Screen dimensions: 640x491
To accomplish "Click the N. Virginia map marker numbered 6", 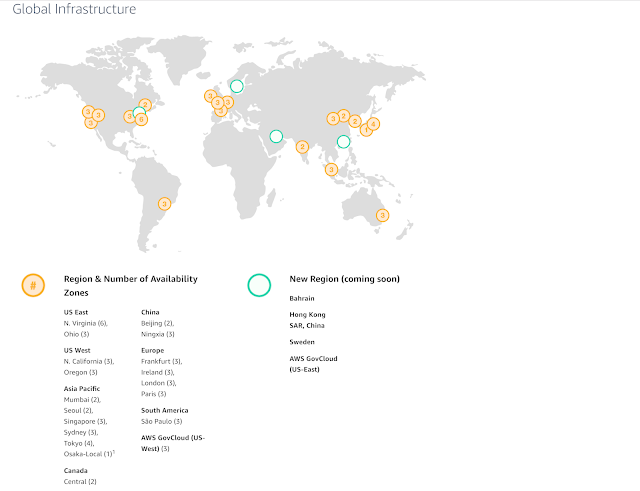I will click(141, 120).
